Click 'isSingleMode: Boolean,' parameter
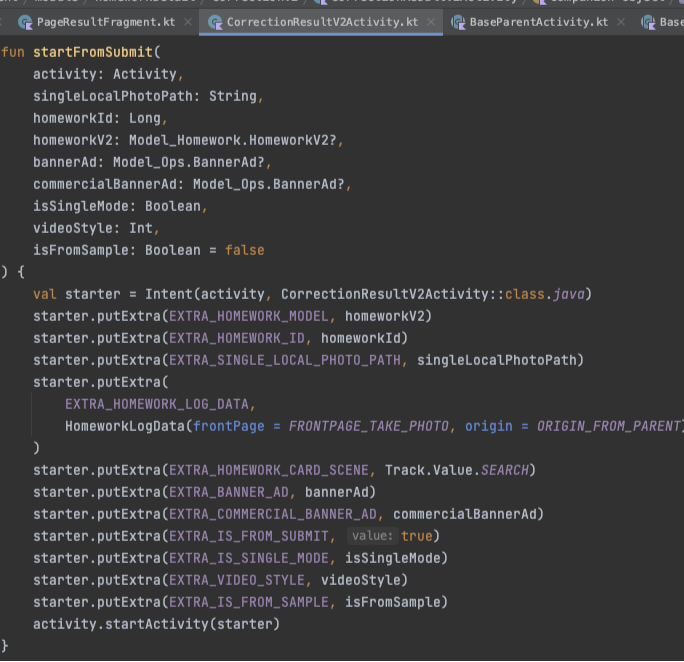 [120, 206]
